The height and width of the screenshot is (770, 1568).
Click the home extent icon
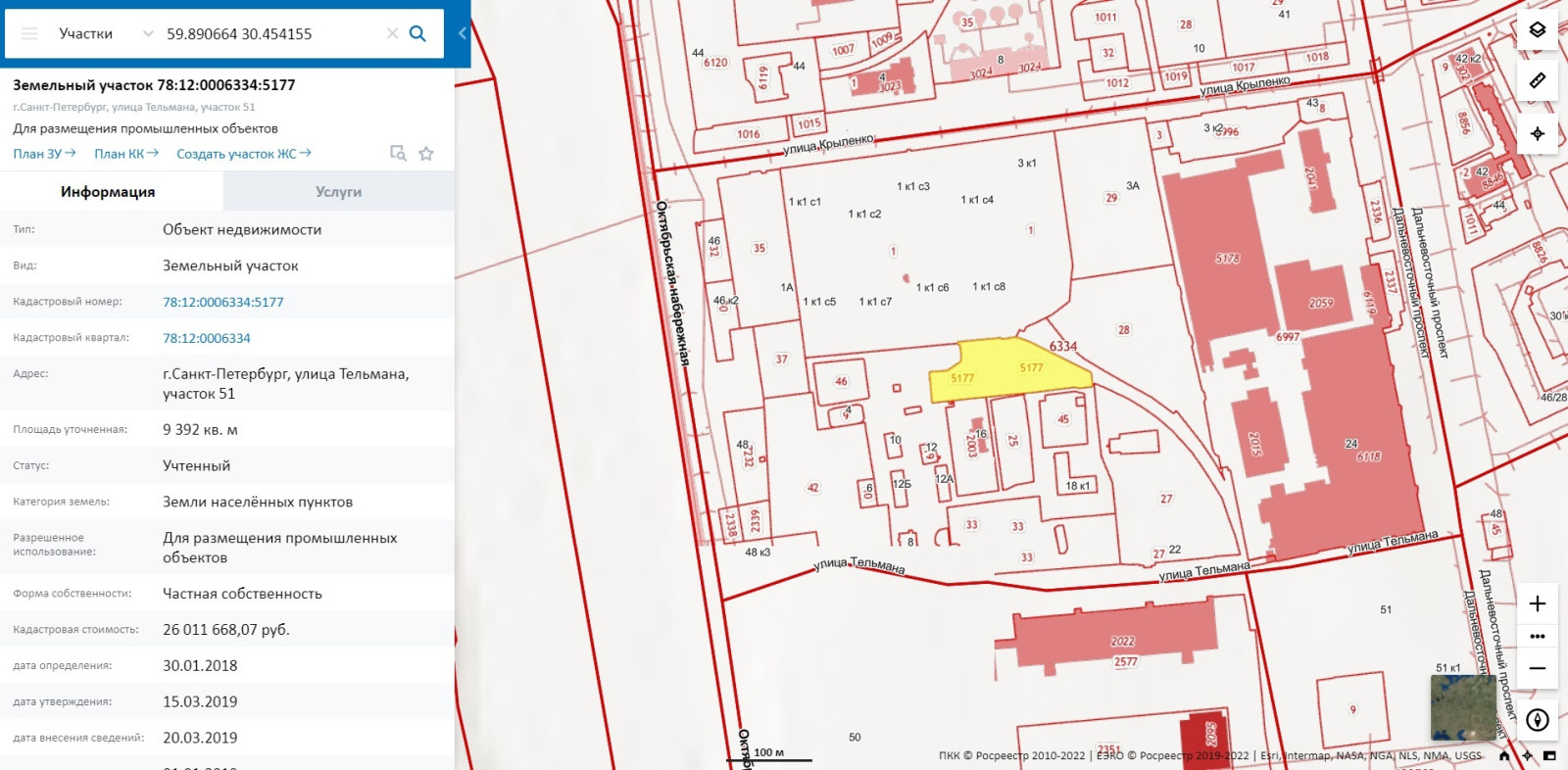(x=1504, y=755)
